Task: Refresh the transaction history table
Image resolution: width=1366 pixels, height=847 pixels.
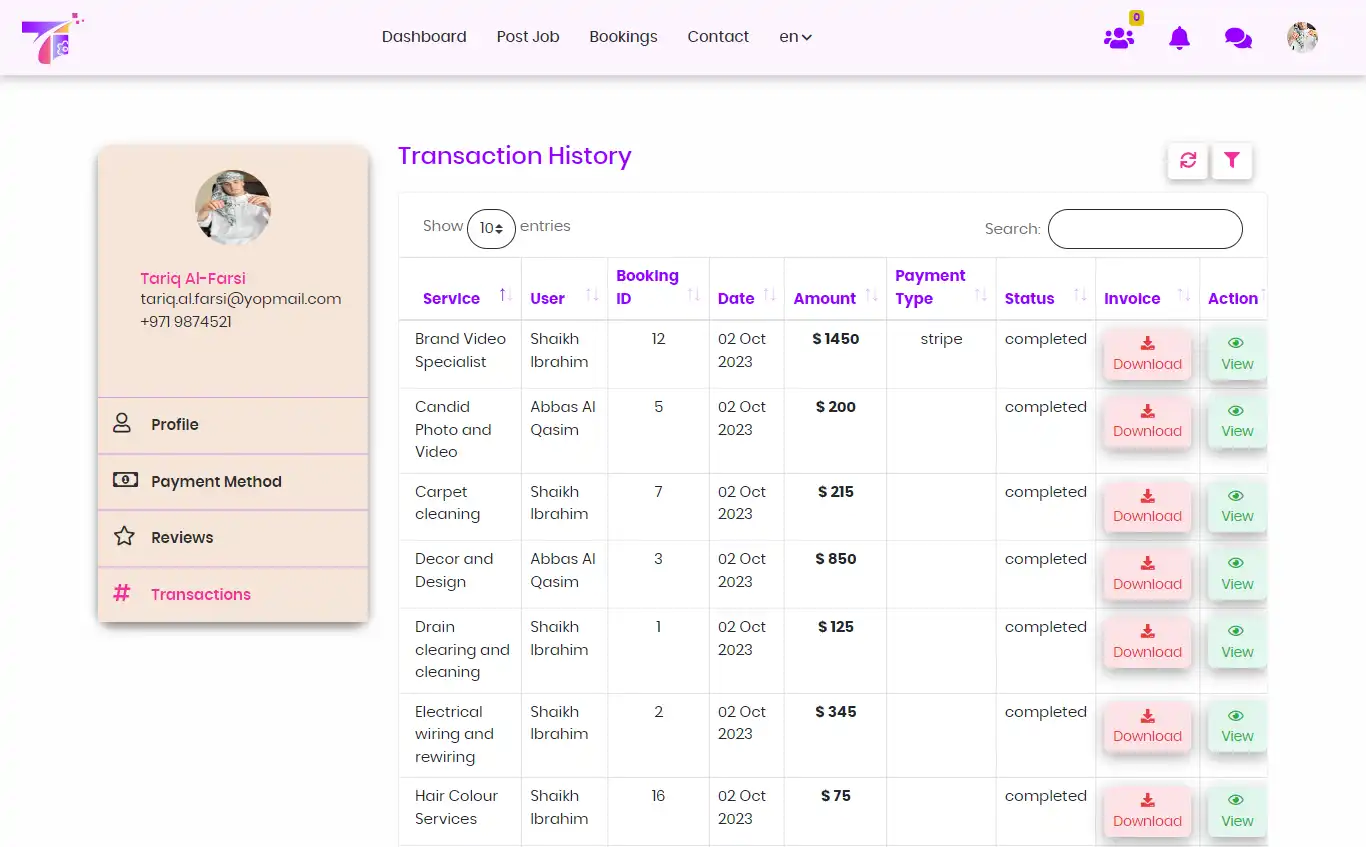Action: coord(1187,160)
